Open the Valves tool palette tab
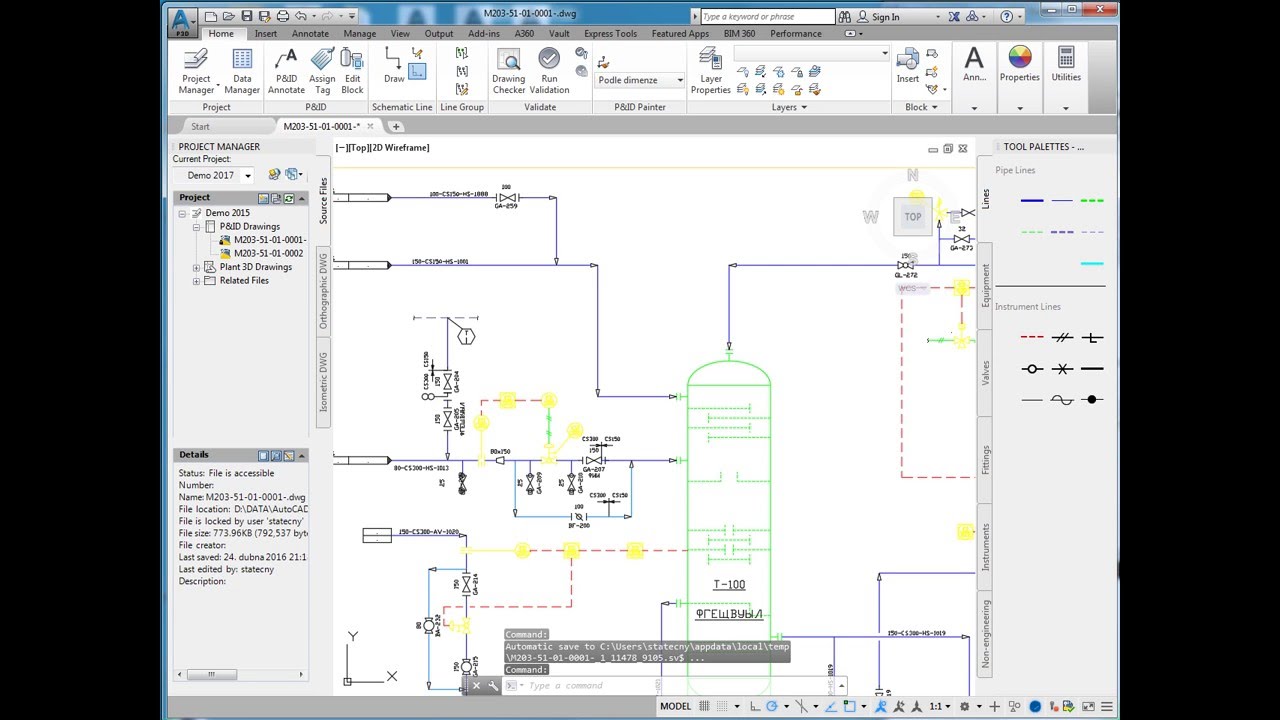The width and height of the screenshot is (1280, 720). point(986,373)
